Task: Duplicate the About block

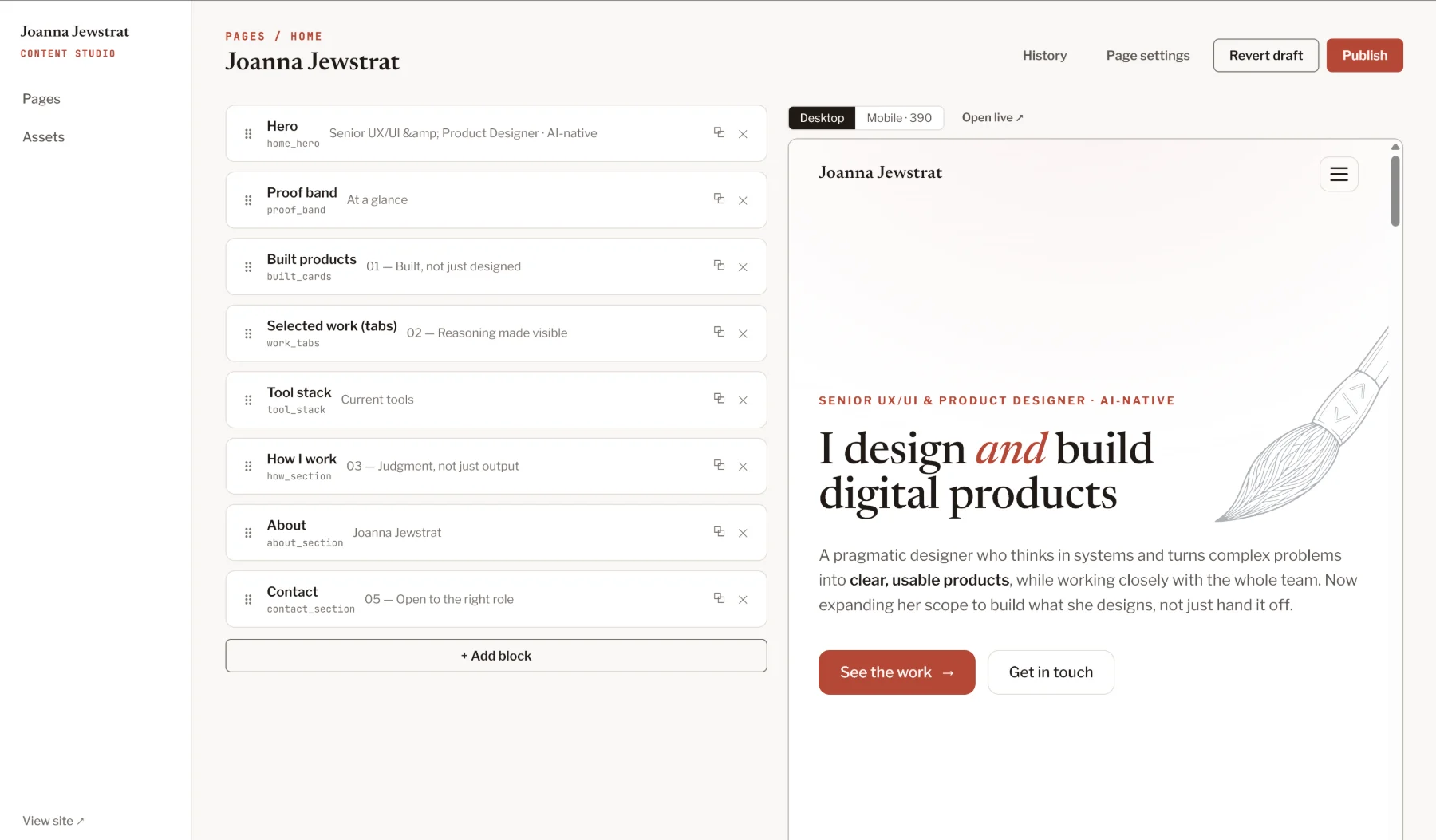Action: (719, 531)
